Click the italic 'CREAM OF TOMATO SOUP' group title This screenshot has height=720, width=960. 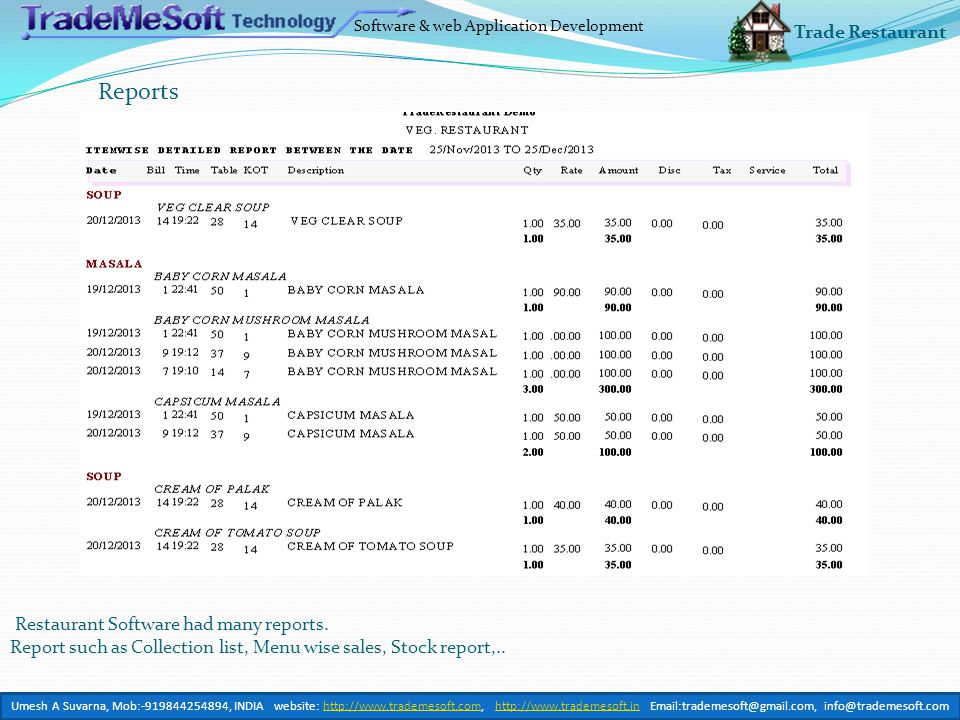(237, 532)
